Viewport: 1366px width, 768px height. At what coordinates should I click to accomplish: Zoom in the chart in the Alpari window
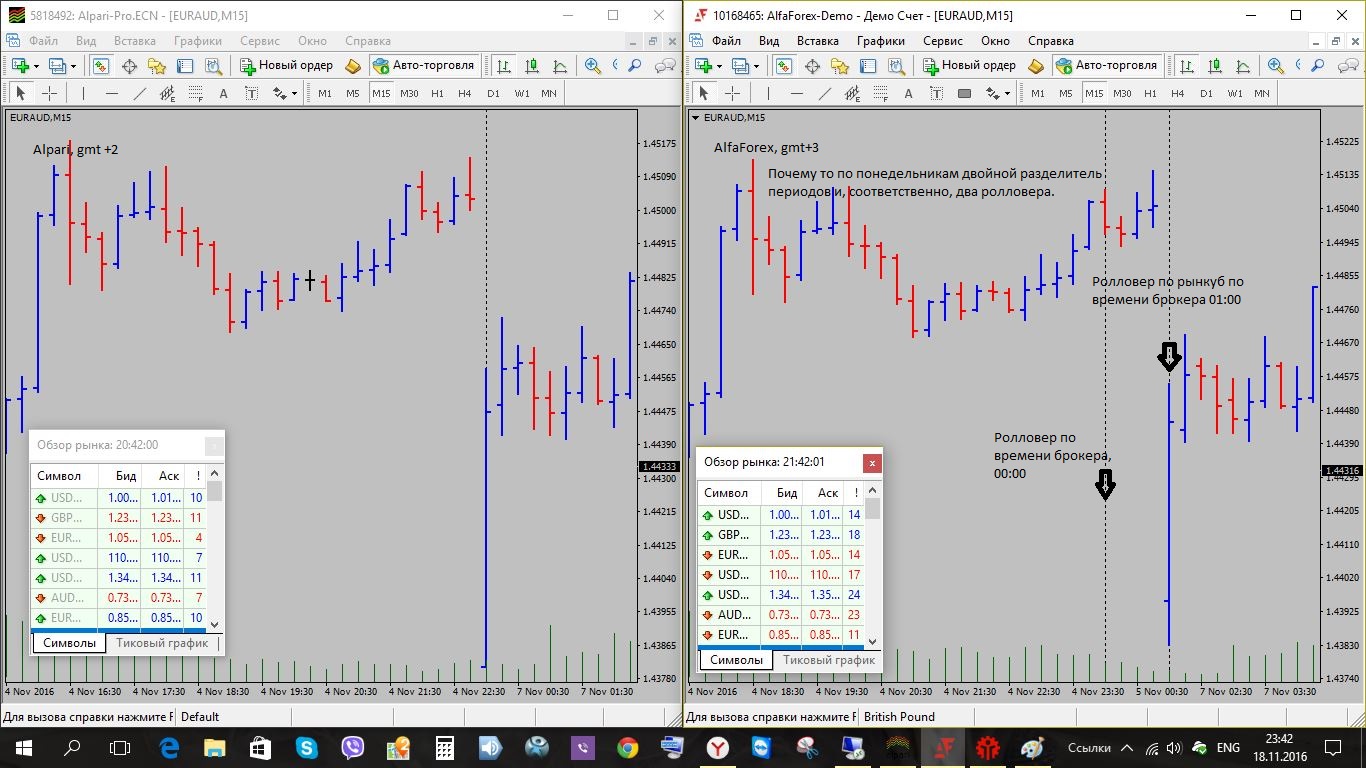(x=593, y=66)
